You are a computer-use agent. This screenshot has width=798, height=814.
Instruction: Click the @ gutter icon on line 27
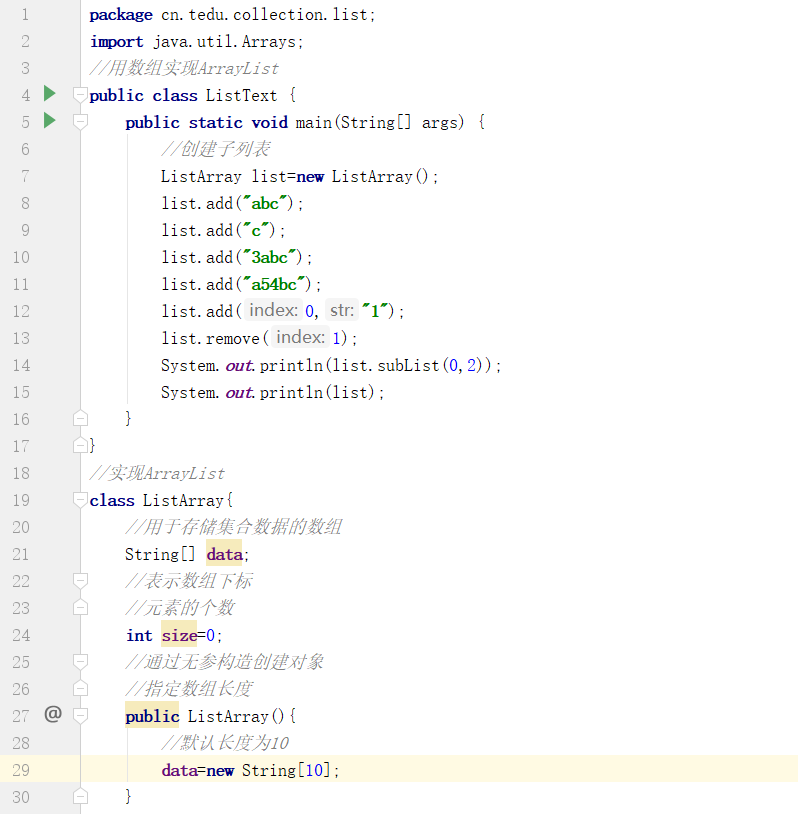click(x=53, y=714)
